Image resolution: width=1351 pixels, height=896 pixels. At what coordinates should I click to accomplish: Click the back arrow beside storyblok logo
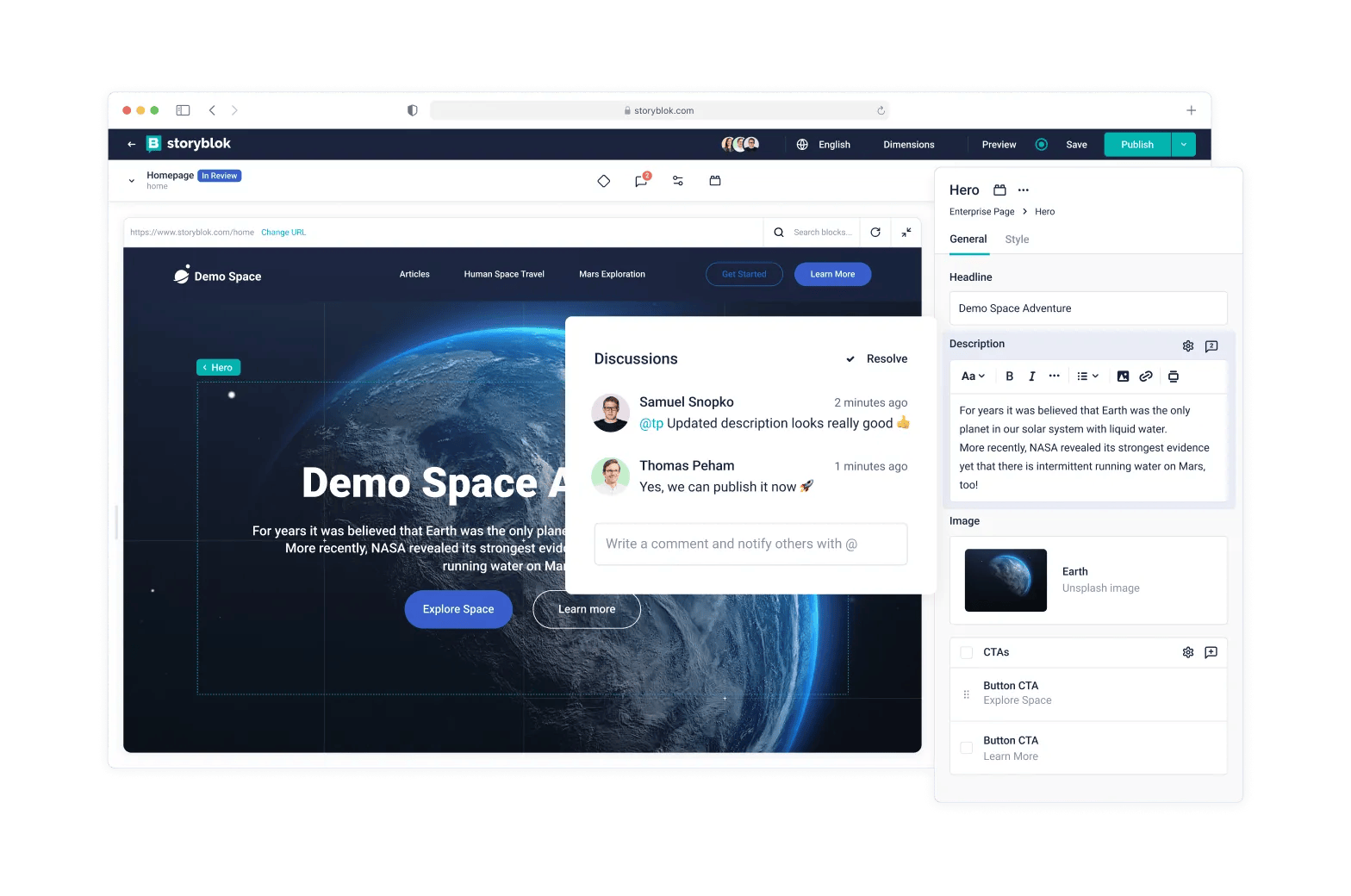click(131, 145)
